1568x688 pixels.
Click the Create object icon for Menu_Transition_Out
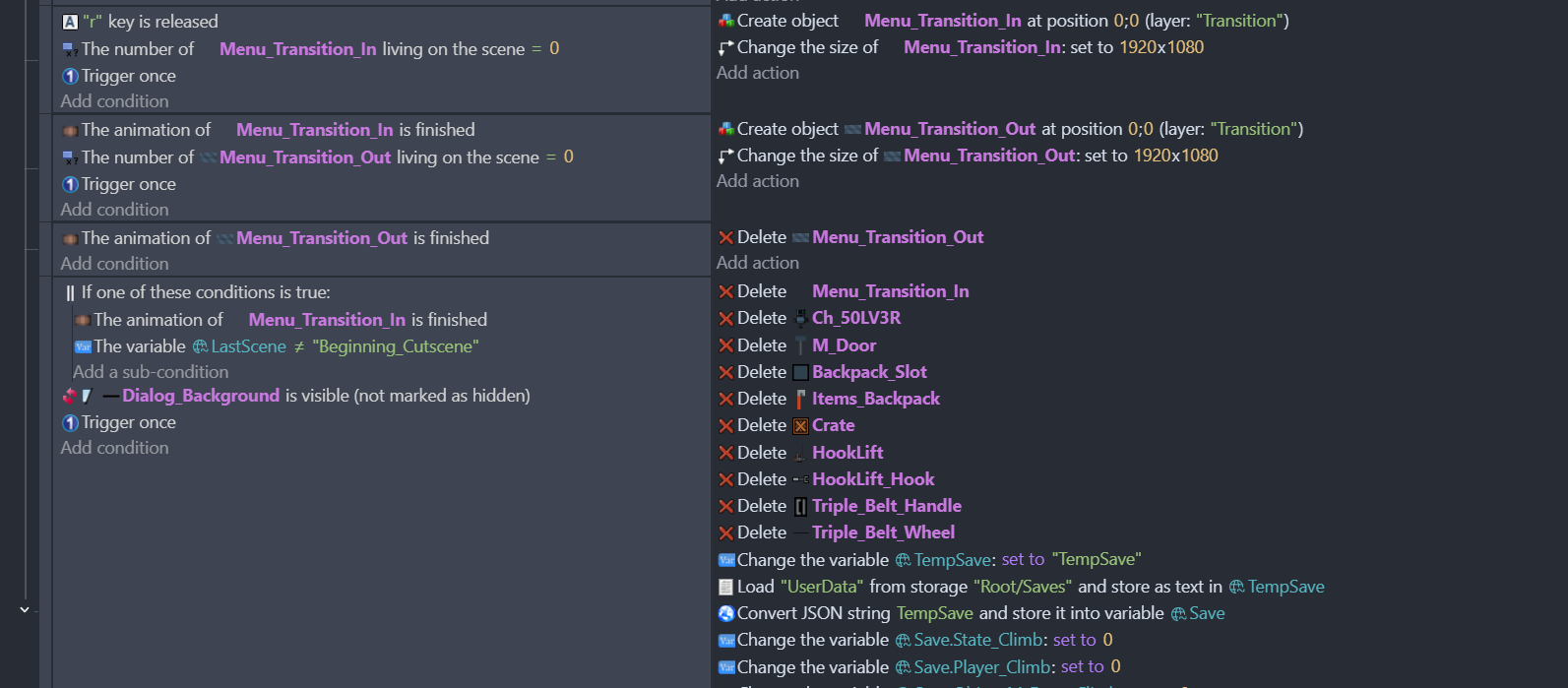point(726,129)
